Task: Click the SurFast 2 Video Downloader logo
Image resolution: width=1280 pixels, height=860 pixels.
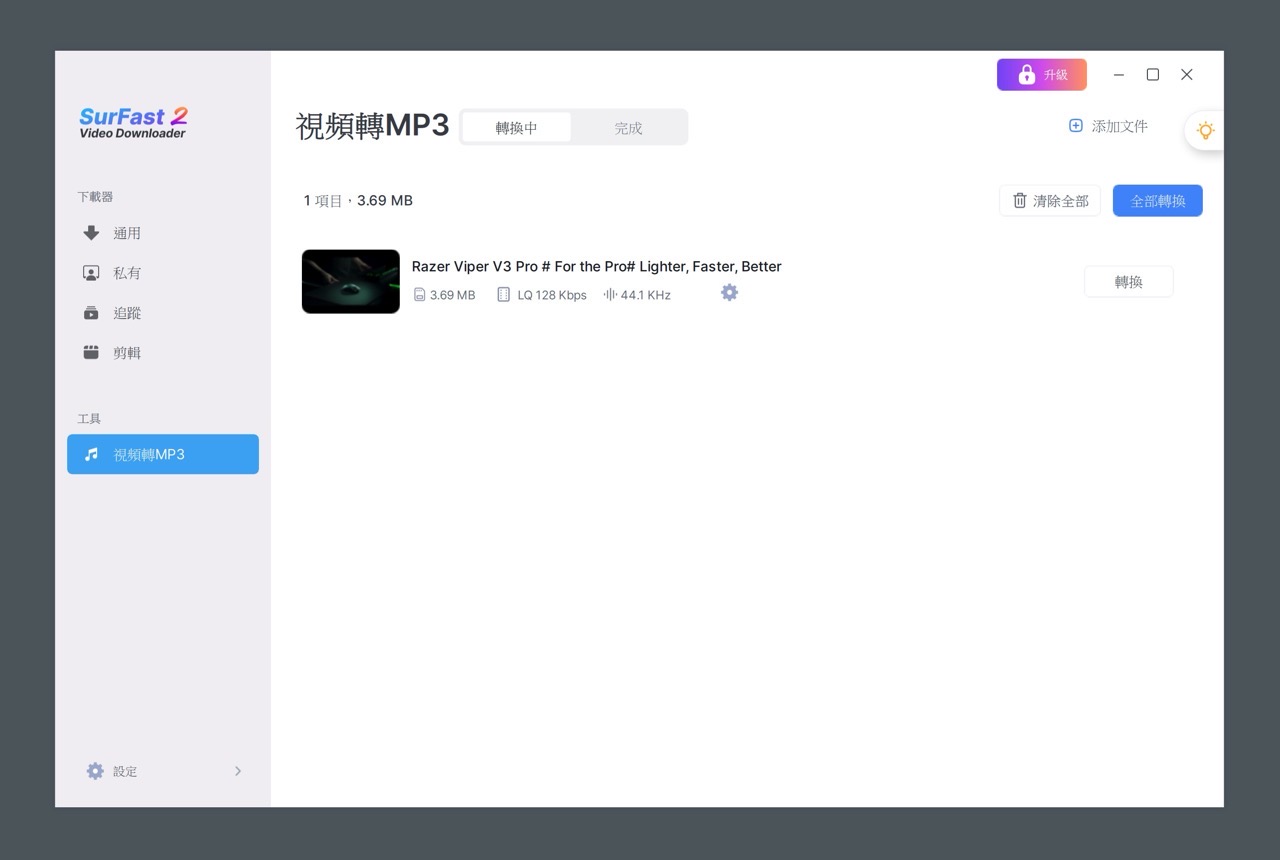Action: click(134, 122)
